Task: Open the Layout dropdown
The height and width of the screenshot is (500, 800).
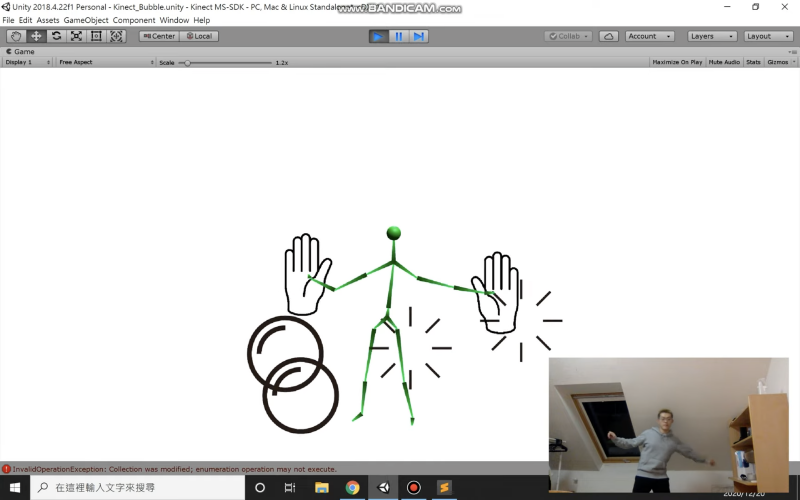Action: coord(768,36)
